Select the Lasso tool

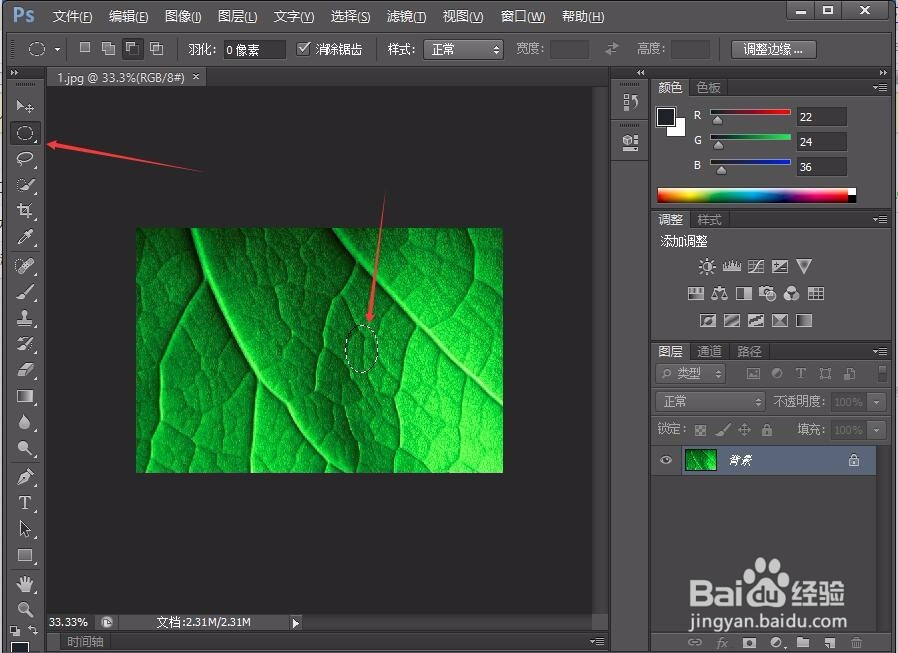click(x=25, y=159)
